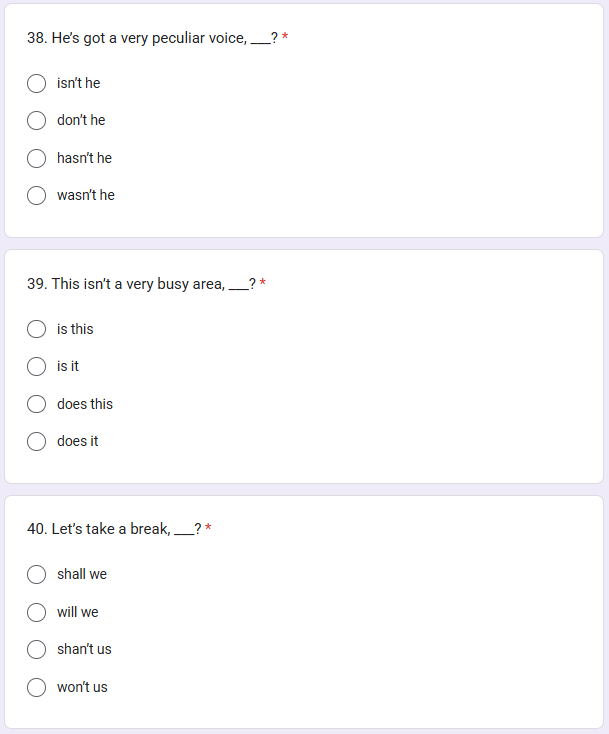Pick "shan't us" option
The height and width of the screenshot is (734, 609).
coord(37,649)
